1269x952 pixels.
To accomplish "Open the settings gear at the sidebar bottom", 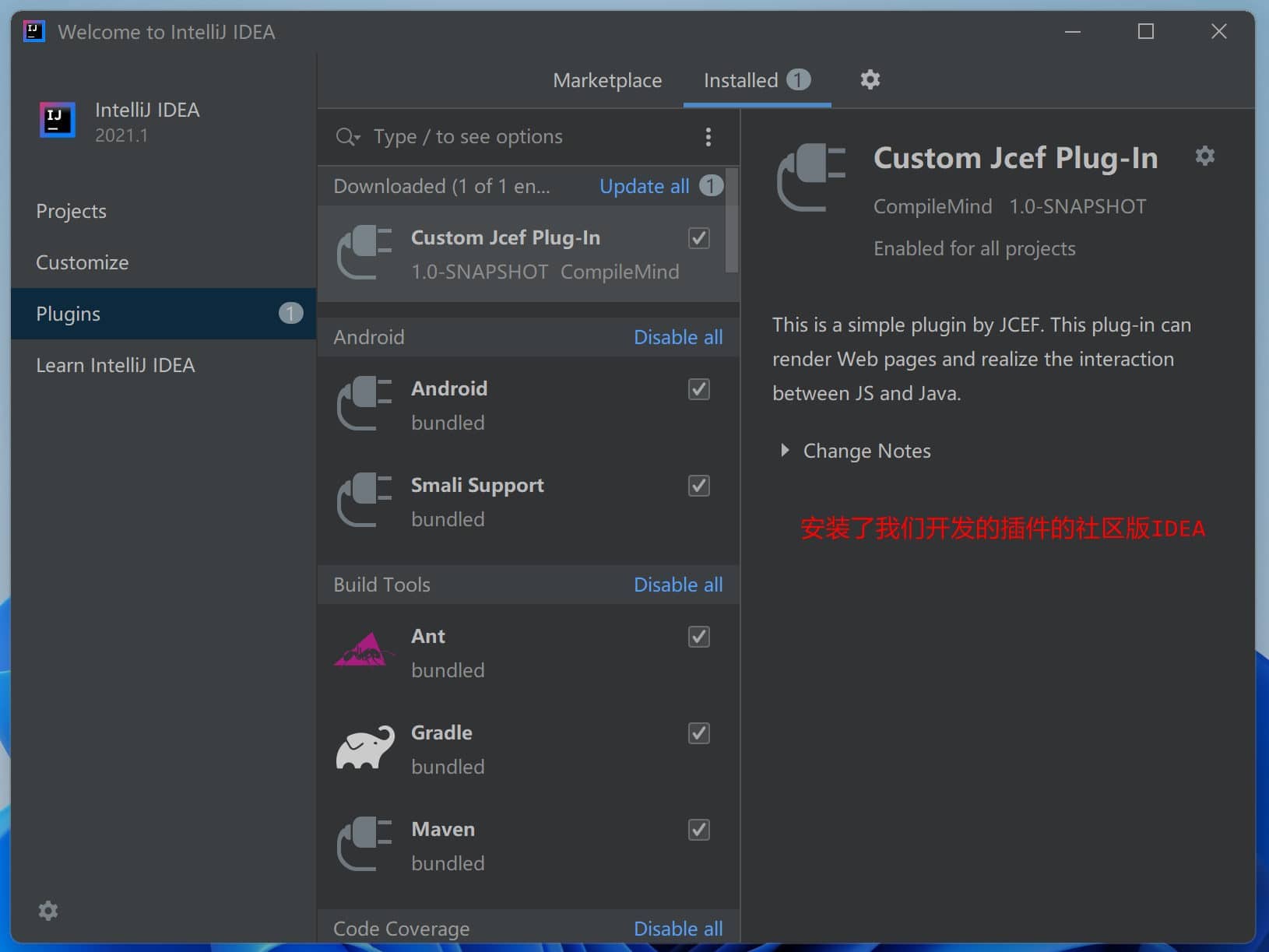I will 48,910.
